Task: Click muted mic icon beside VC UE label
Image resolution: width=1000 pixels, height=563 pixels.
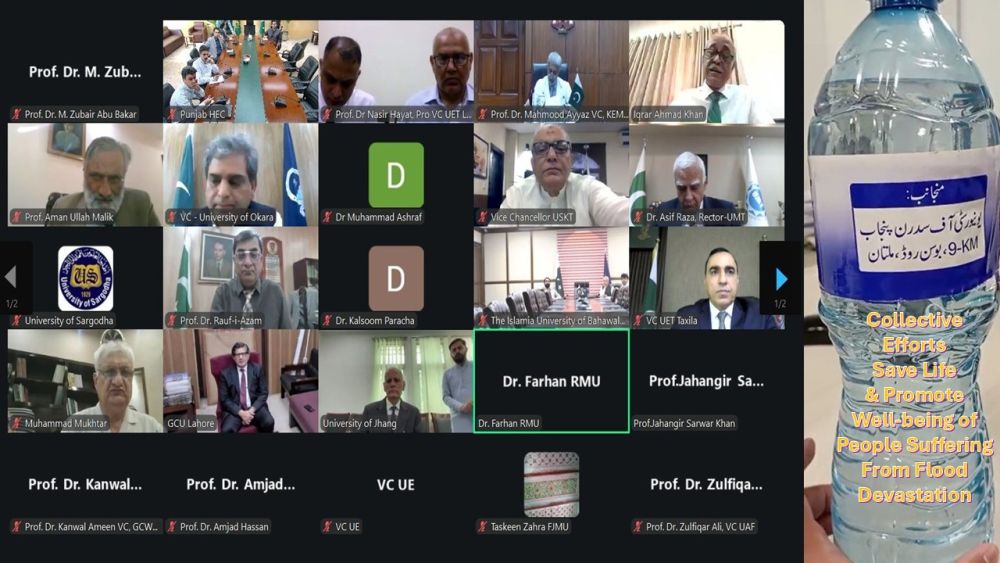Action: click(328, 526)
